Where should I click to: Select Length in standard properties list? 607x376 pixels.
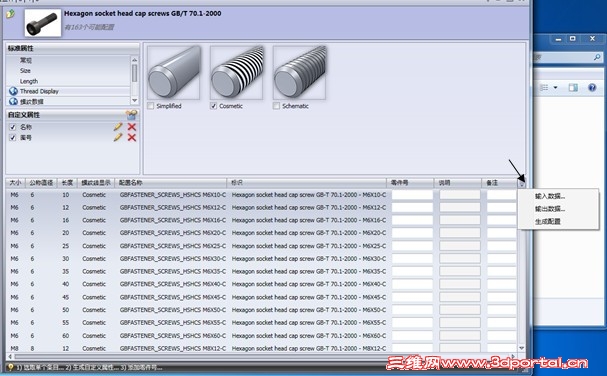tap(29, 81)
